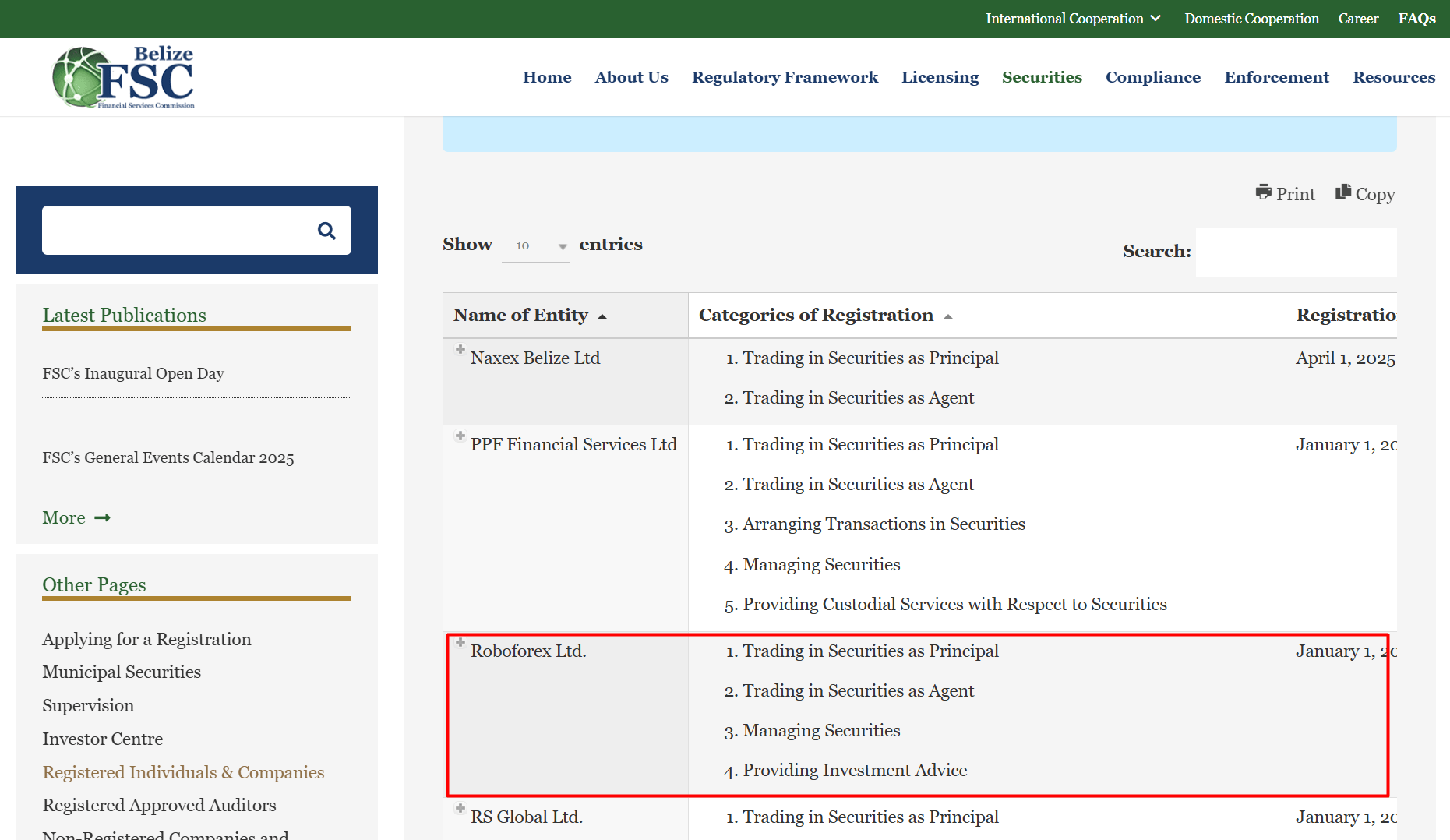Open Municipal Securities page
The image size is (1450, 840).
(x=122, y=672)
